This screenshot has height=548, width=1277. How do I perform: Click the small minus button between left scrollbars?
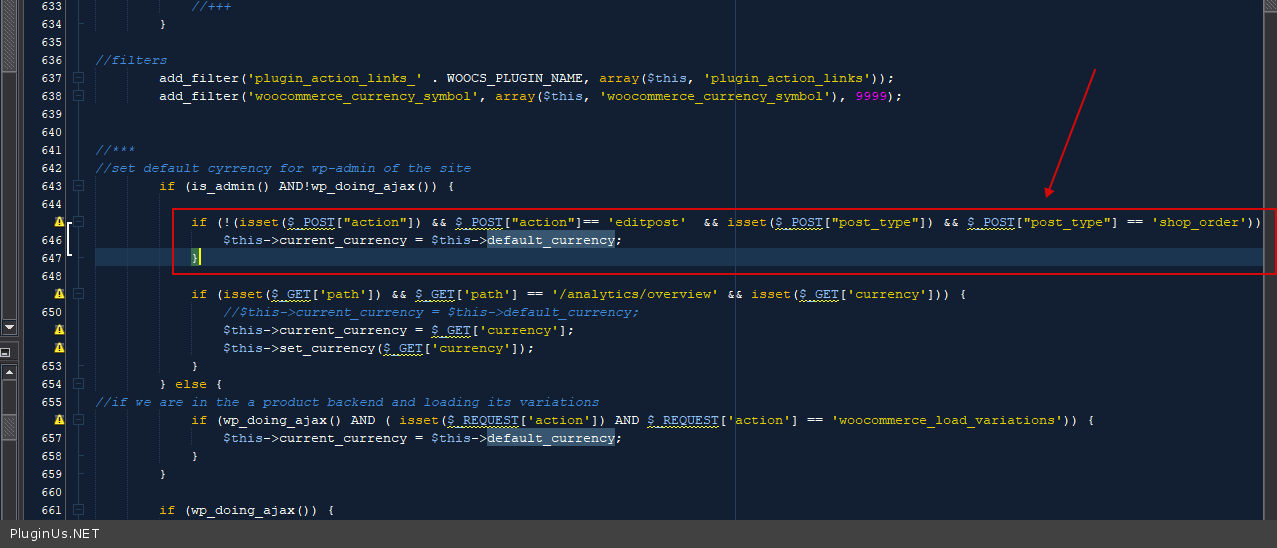pos(5,352)
